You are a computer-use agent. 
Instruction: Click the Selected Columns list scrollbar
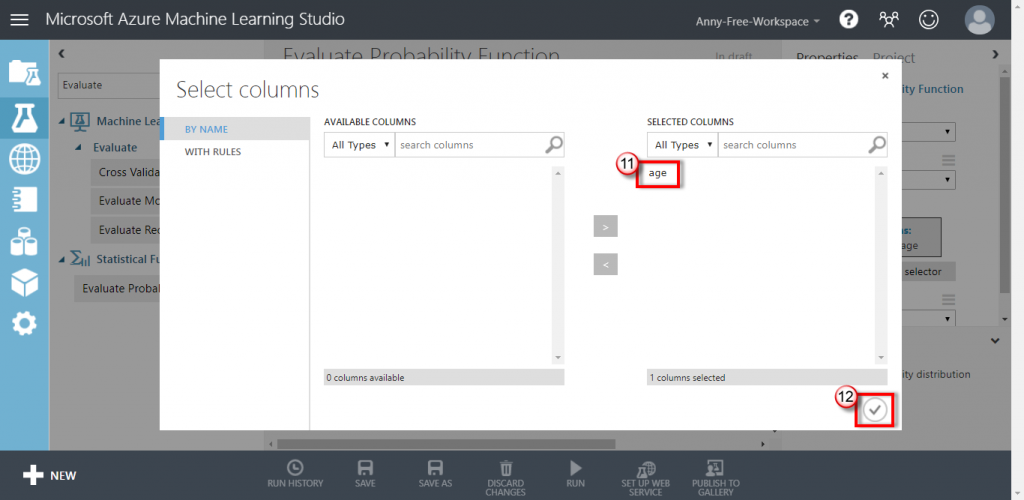(x=882, y=265)
